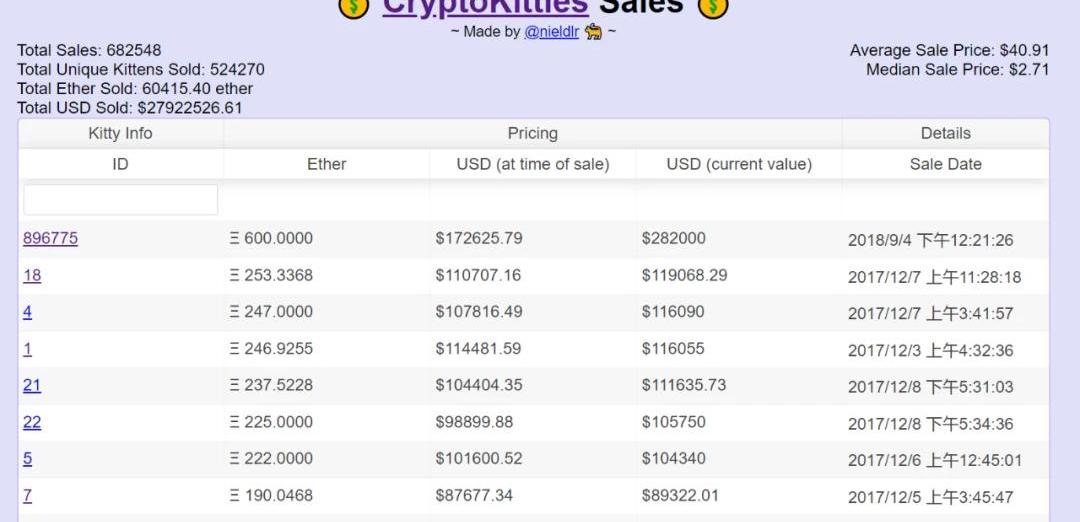Click the cat emoji next to @nieldlr
The height and width of the screenshot is (522, 1080).
coord(594,32)
